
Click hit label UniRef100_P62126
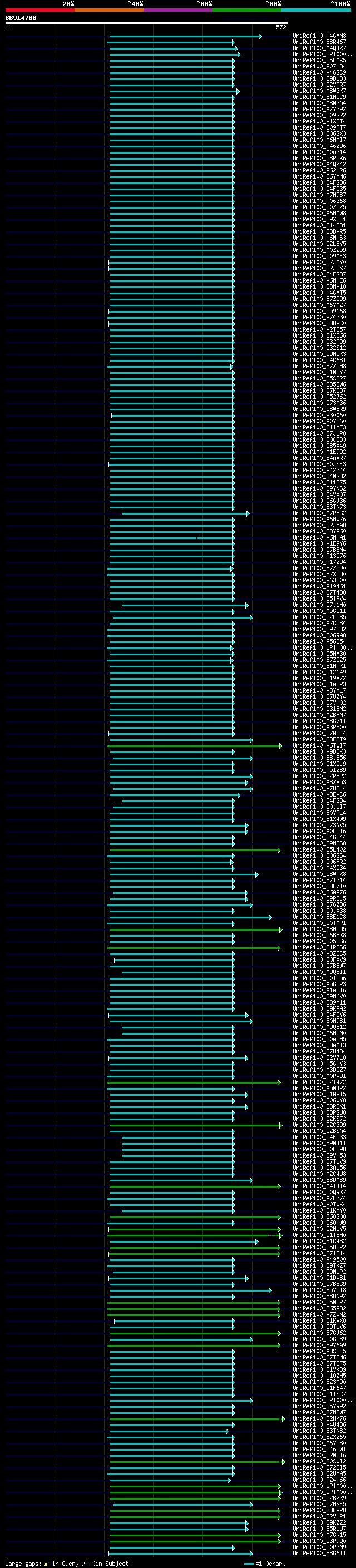click(319, 170)
